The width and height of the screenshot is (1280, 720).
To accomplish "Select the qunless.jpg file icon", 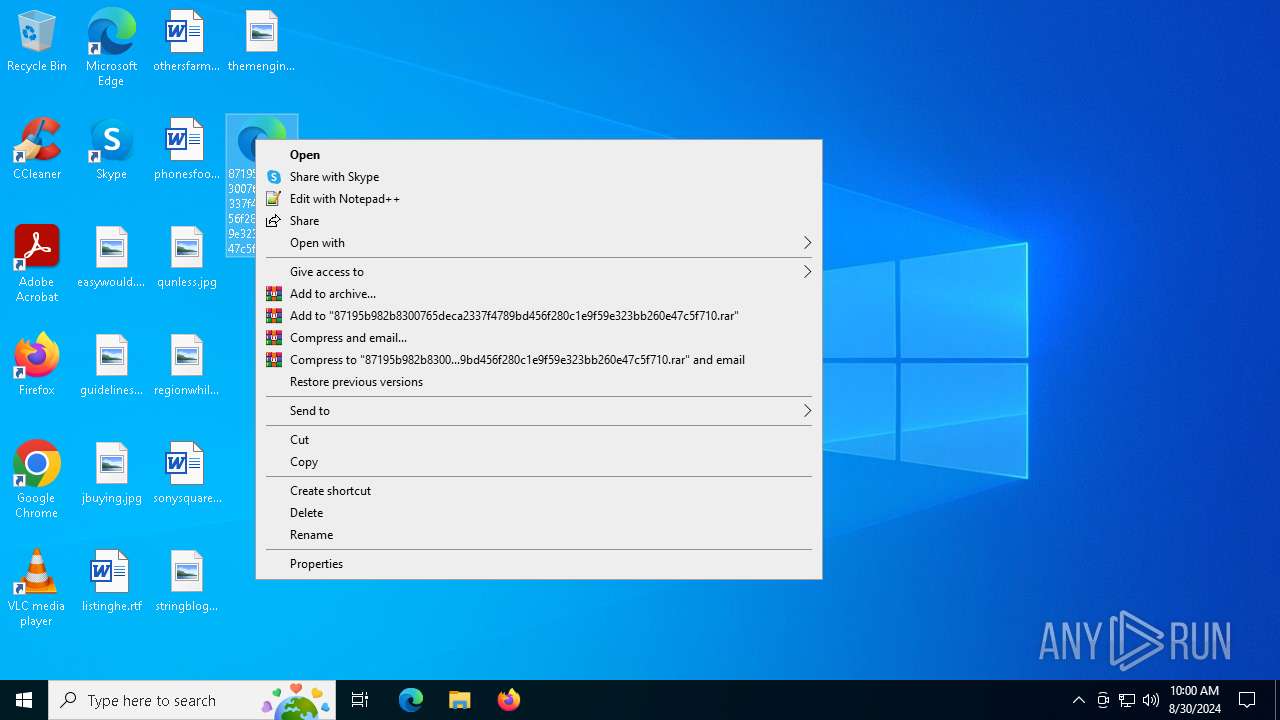I will click(186, 258).
